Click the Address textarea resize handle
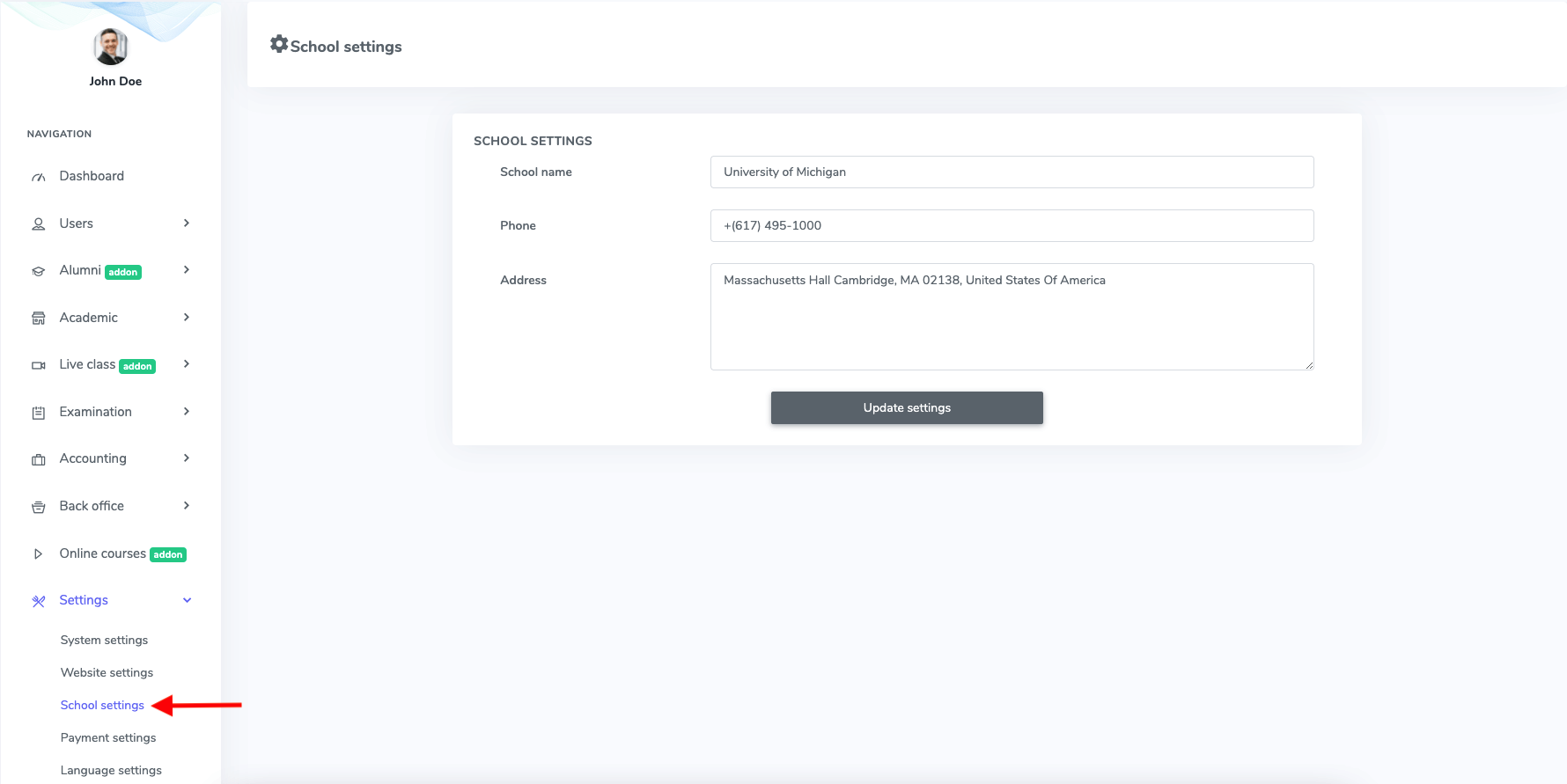 tap(1309, 365)
